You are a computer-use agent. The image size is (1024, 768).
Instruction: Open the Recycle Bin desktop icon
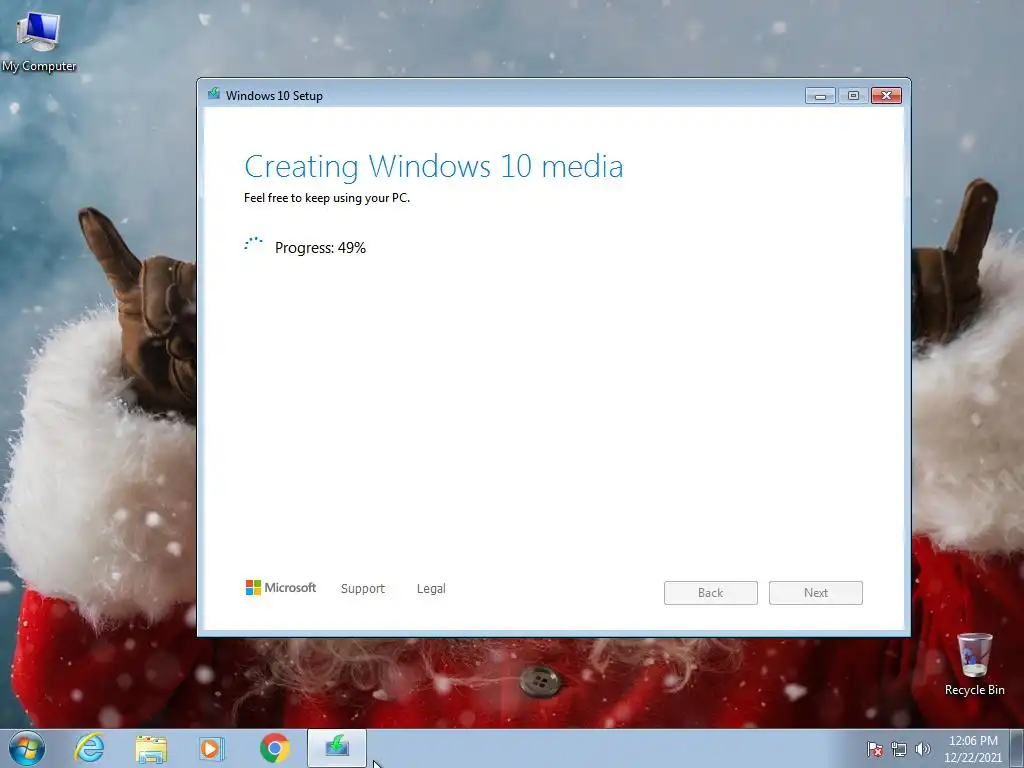pos(974,664)
